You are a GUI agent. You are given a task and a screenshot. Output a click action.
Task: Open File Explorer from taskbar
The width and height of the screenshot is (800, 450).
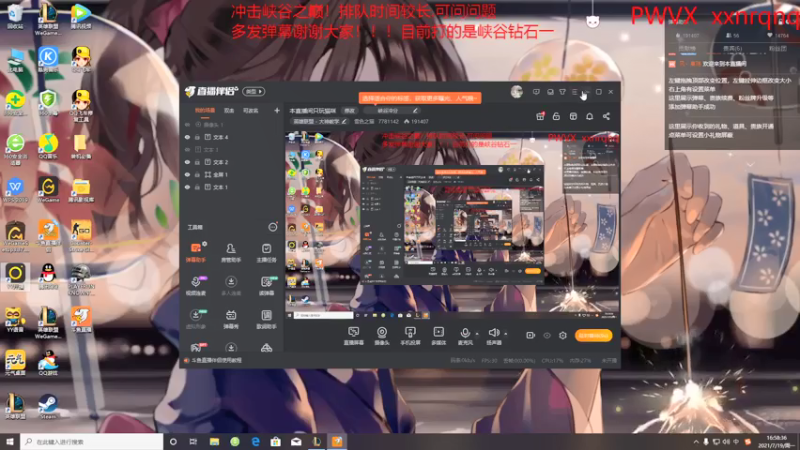click(x=214, y=441)
